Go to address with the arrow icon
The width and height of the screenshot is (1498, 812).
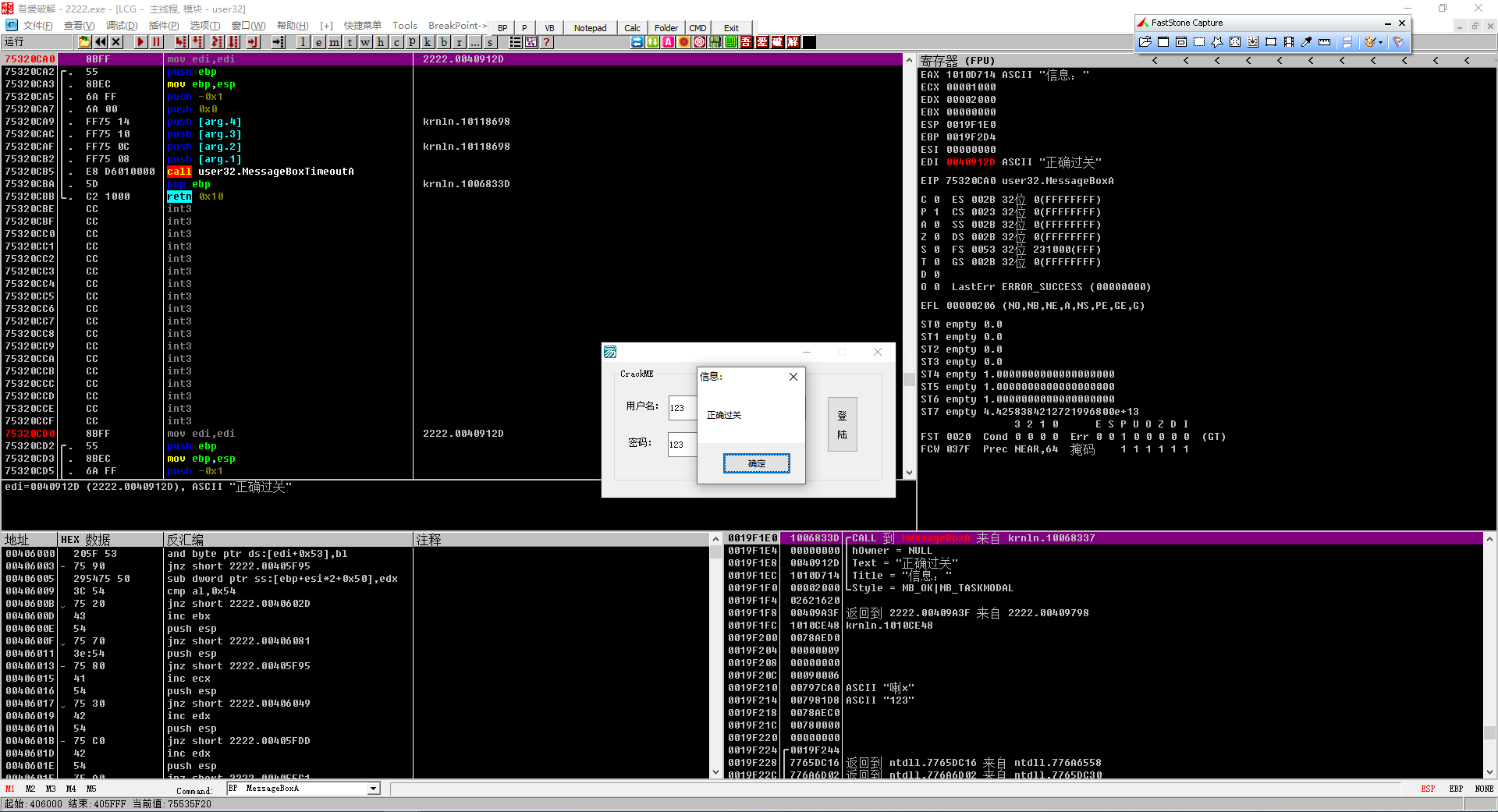point(278,42)
